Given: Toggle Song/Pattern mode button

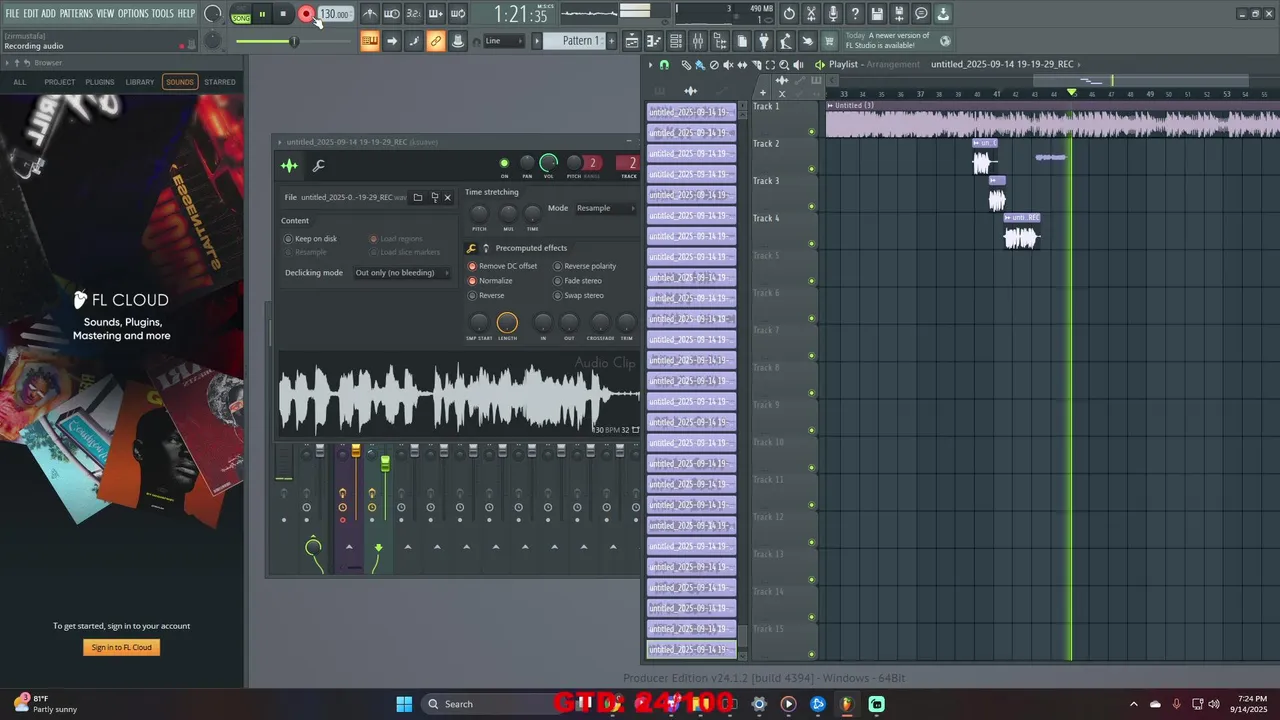Looking at the screenshot, I should 241,15.
